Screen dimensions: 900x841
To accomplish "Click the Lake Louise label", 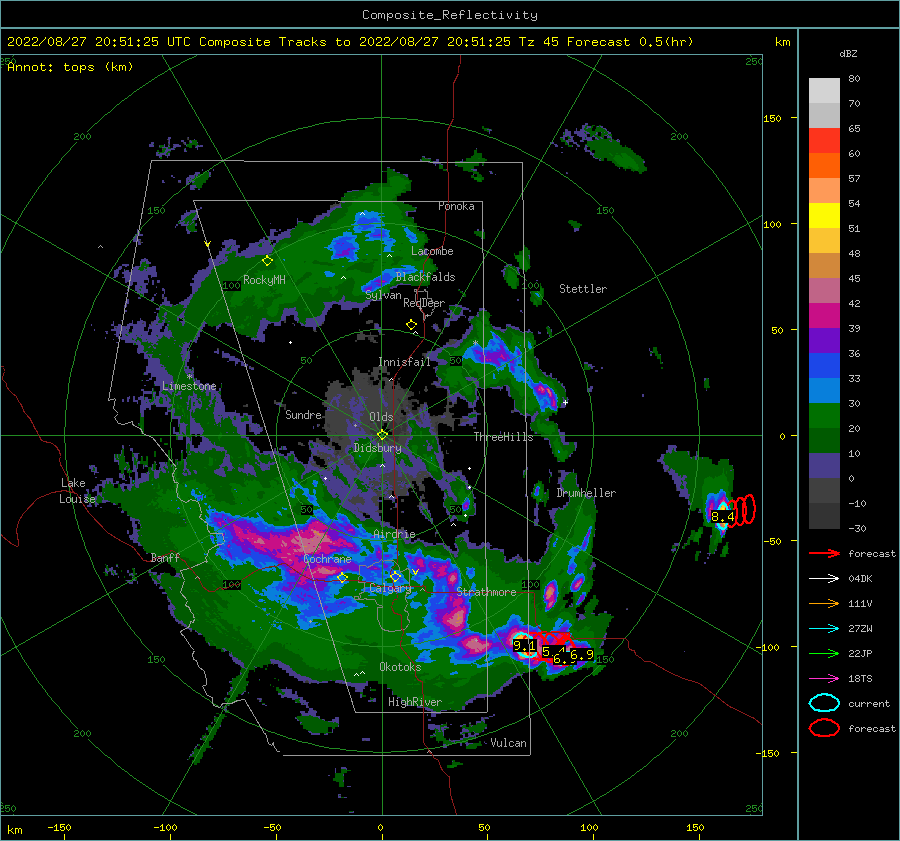I will [77, 491].
